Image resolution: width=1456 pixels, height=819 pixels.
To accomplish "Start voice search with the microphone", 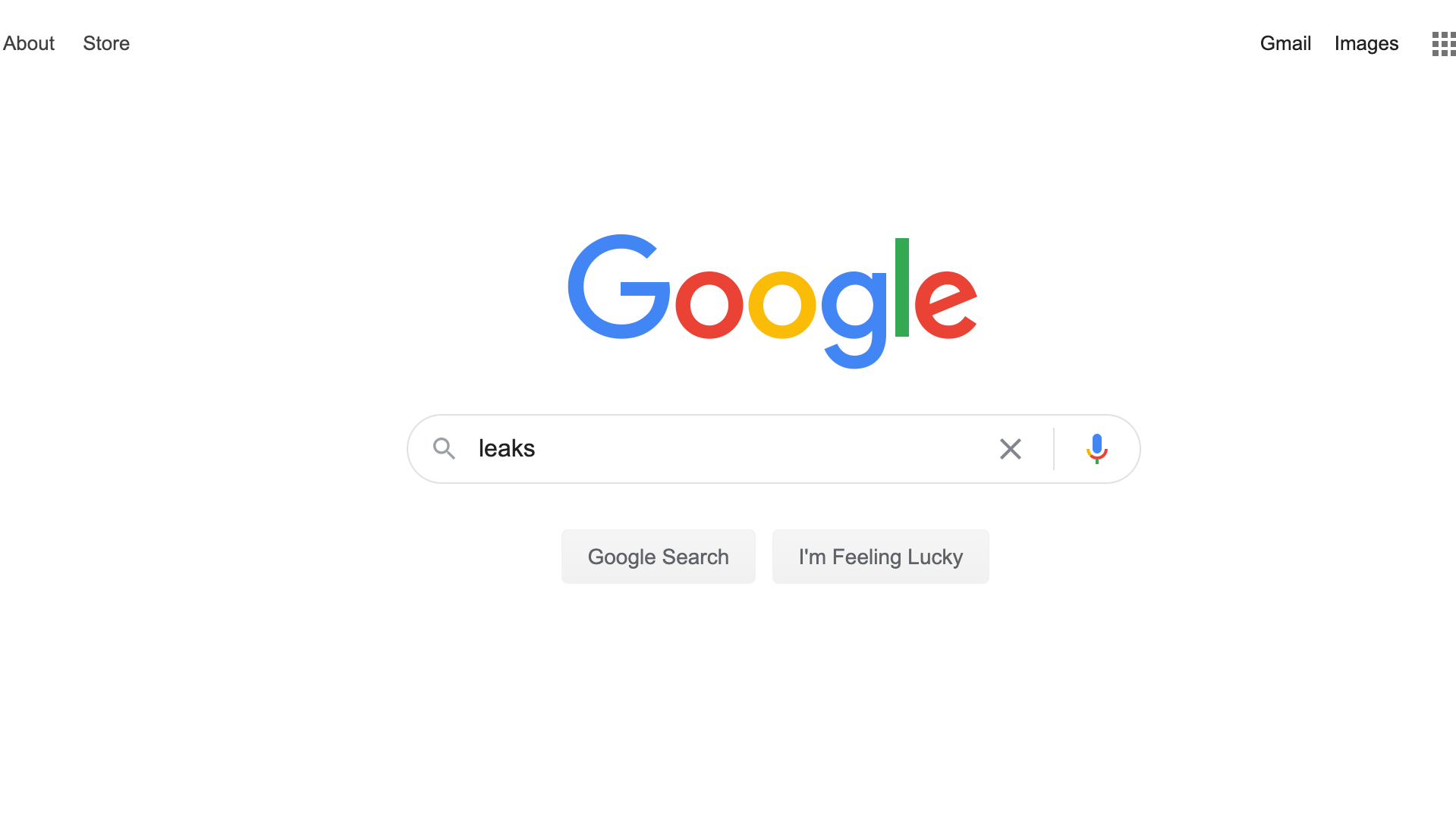I will click(x=1096, y=449).
